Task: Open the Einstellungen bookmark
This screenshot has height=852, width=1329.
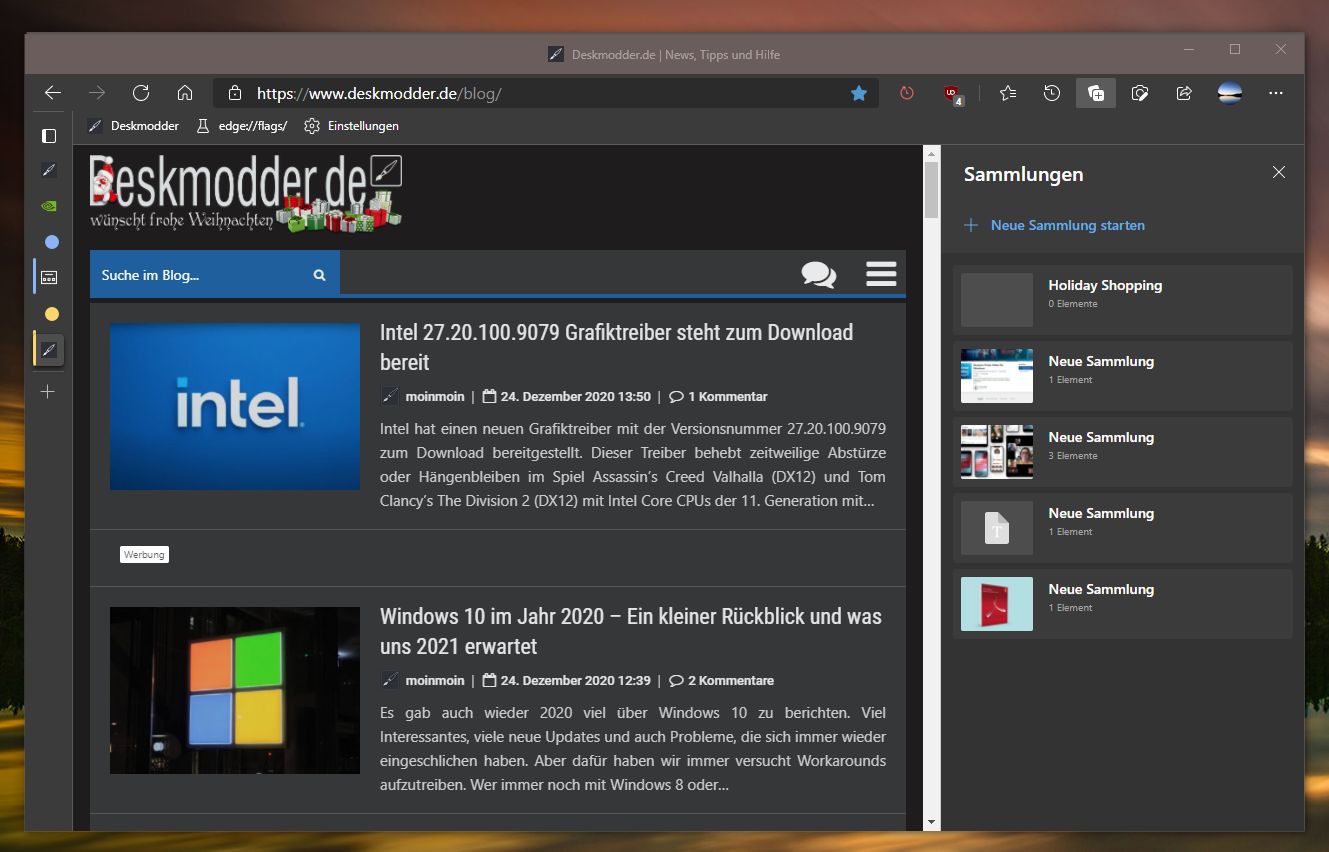Action: coord(351,126)
